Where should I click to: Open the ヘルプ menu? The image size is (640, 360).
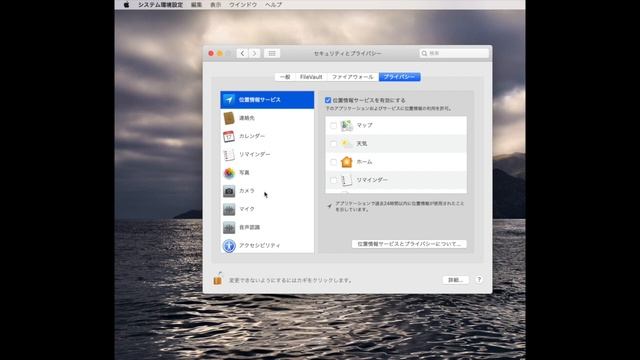(273, 4)
